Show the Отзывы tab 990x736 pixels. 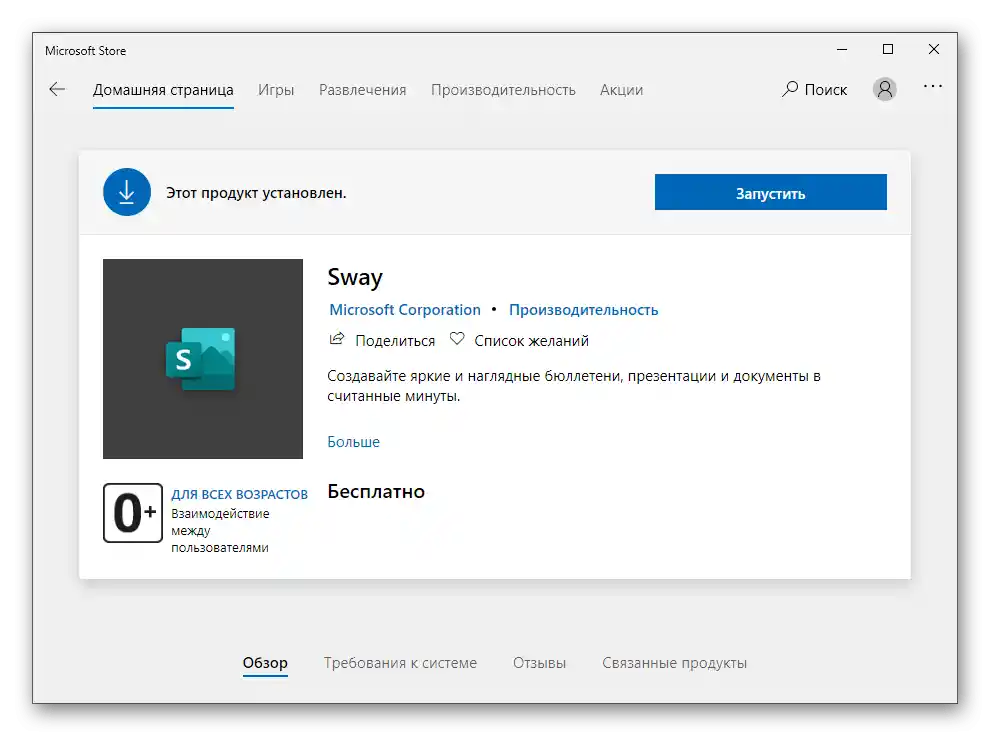coord(539,663)
